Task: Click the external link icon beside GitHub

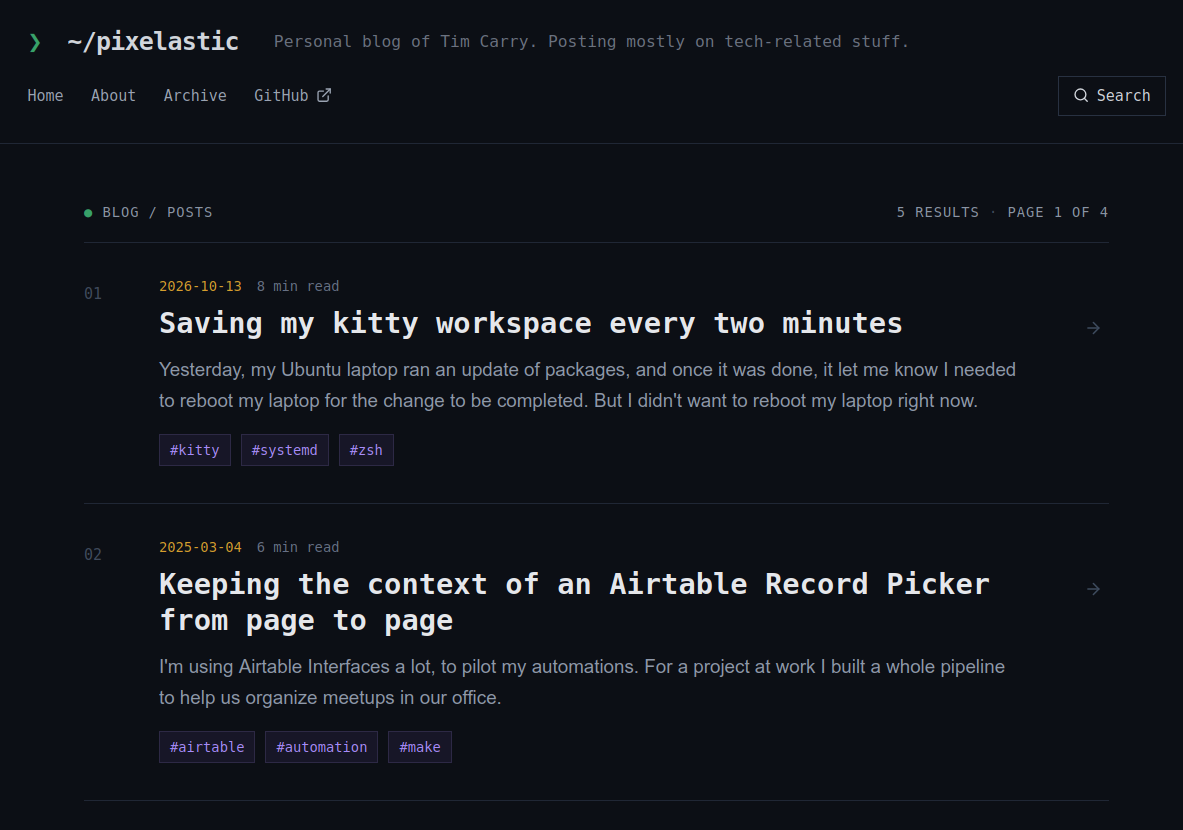Action: pyautogui.click(x=324, y=95)
